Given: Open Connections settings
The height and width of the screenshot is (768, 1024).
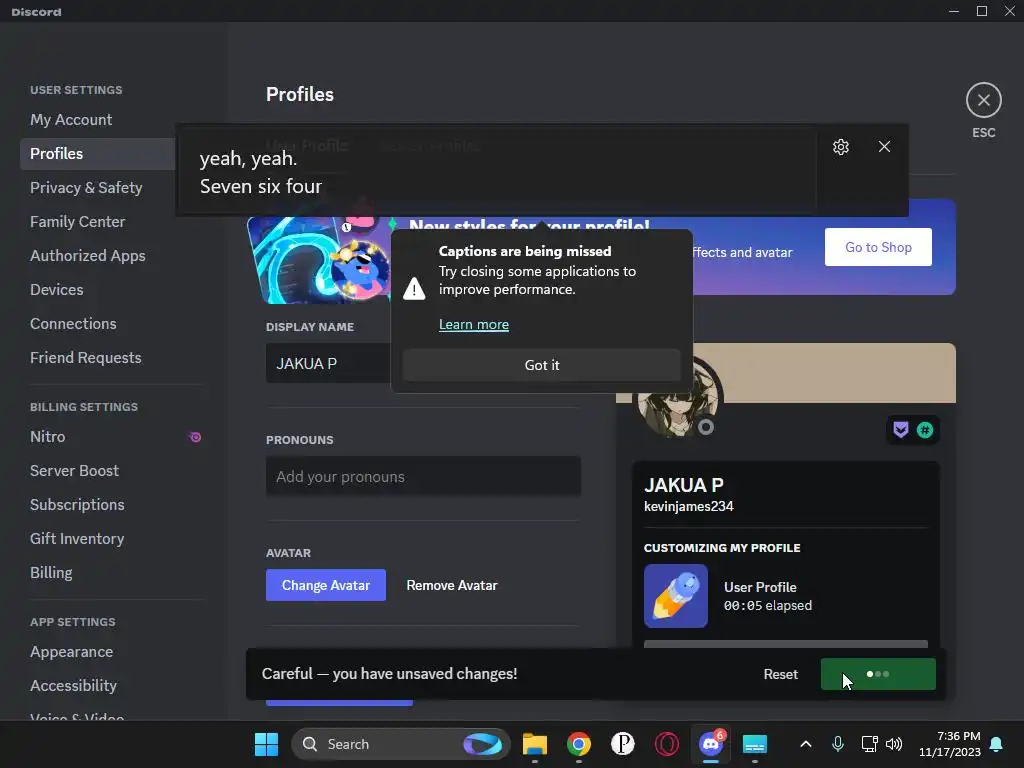Looking at the screenshot, I should 73,323.
